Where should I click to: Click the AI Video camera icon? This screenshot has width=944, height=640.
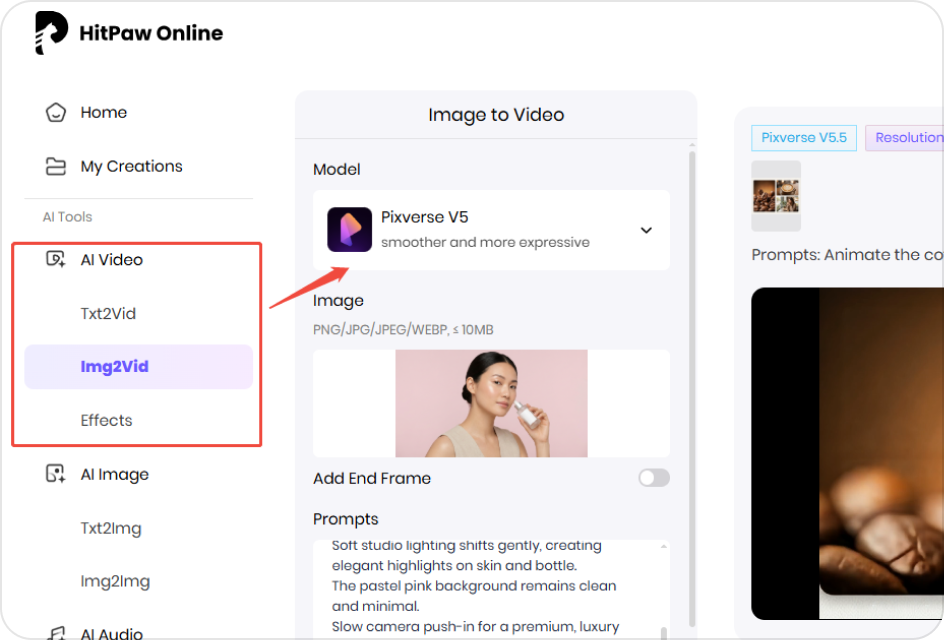coord(55,259)
